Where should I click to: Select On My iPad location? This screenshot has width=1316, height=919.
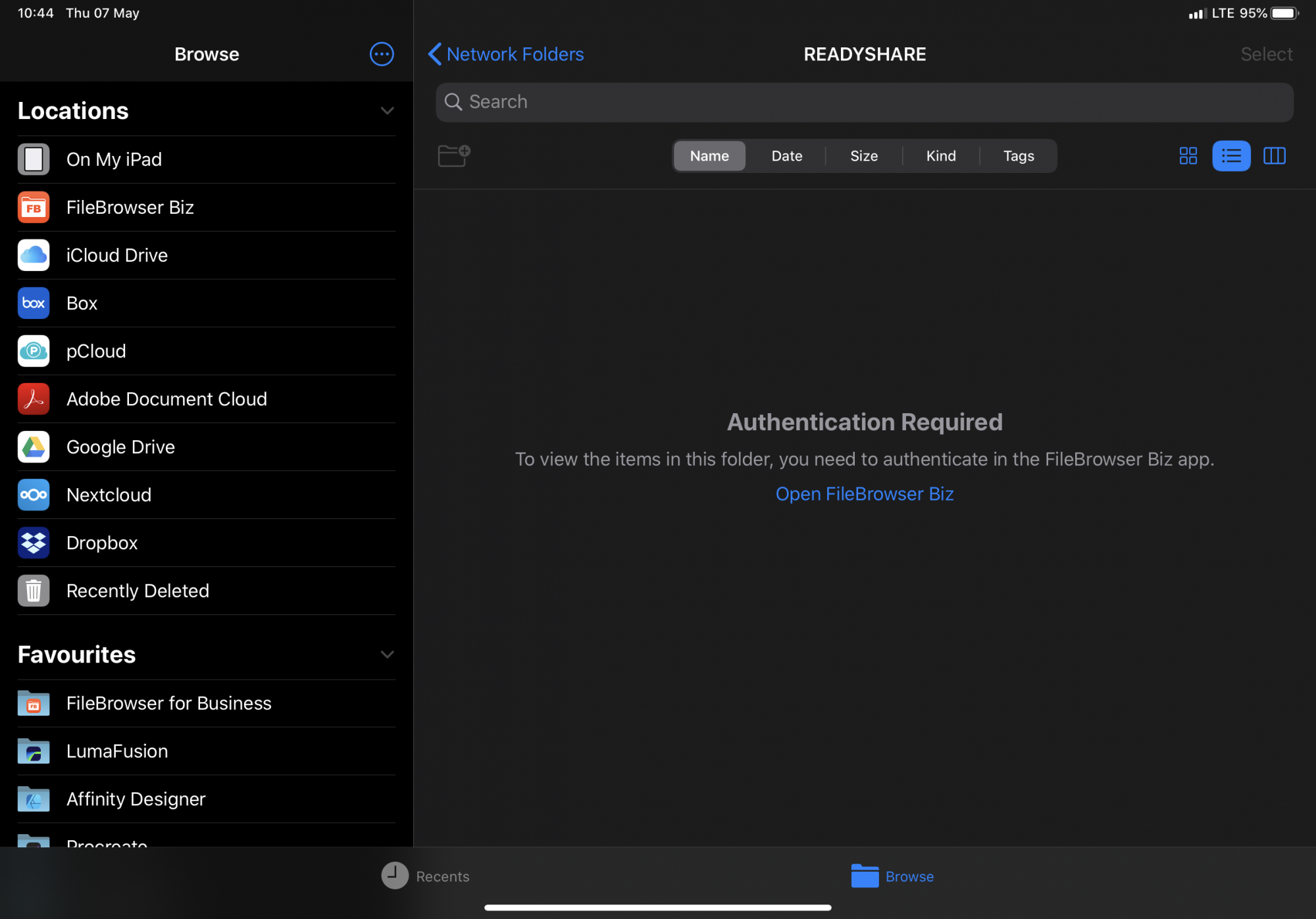(x=207, y=159)
